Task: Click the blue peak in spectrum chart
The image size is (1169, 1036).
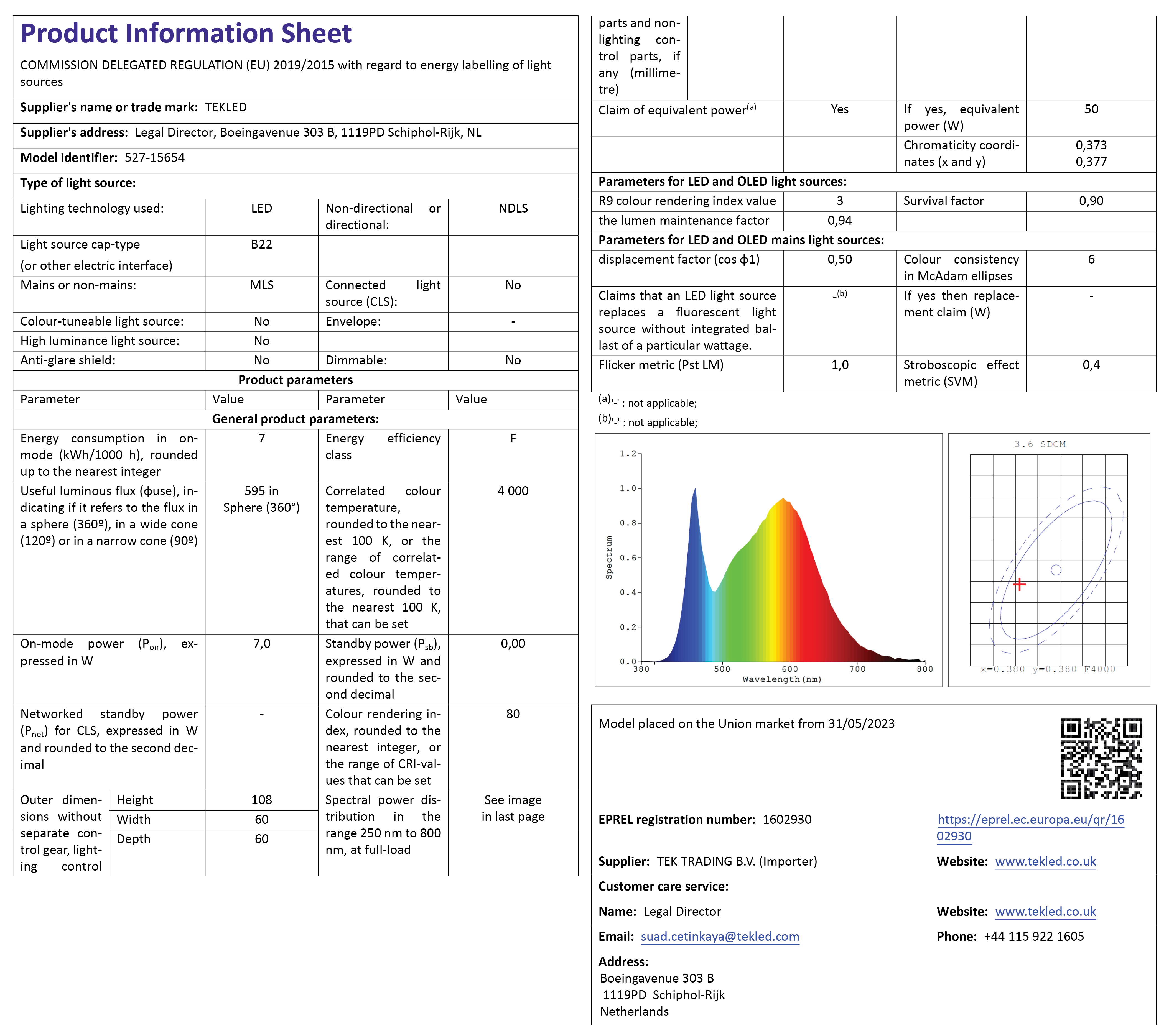Action: (x=694, y=503)
